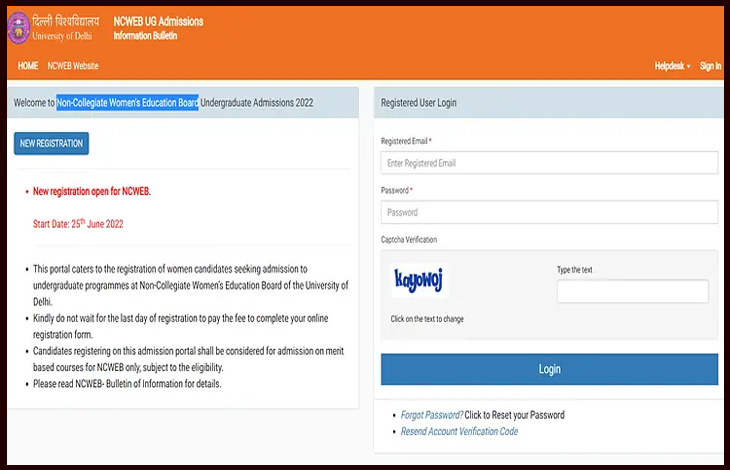Click into the Password field
The width and height of the screenshot is (730, 470).
(x=549, y=212)
